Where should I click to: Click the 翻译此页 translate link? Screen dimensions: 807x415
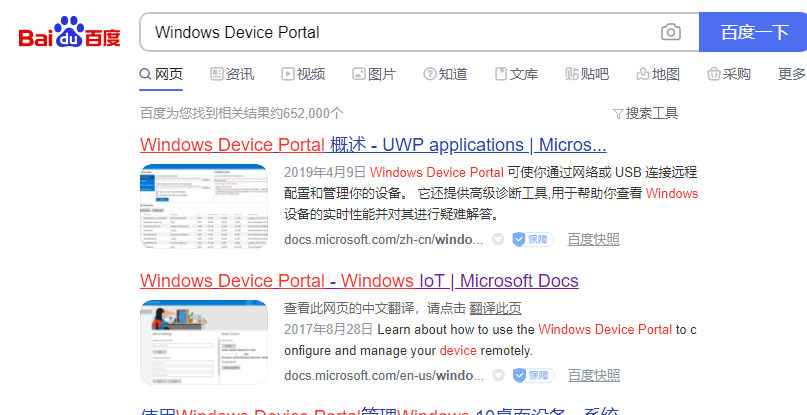click(495, 308)
